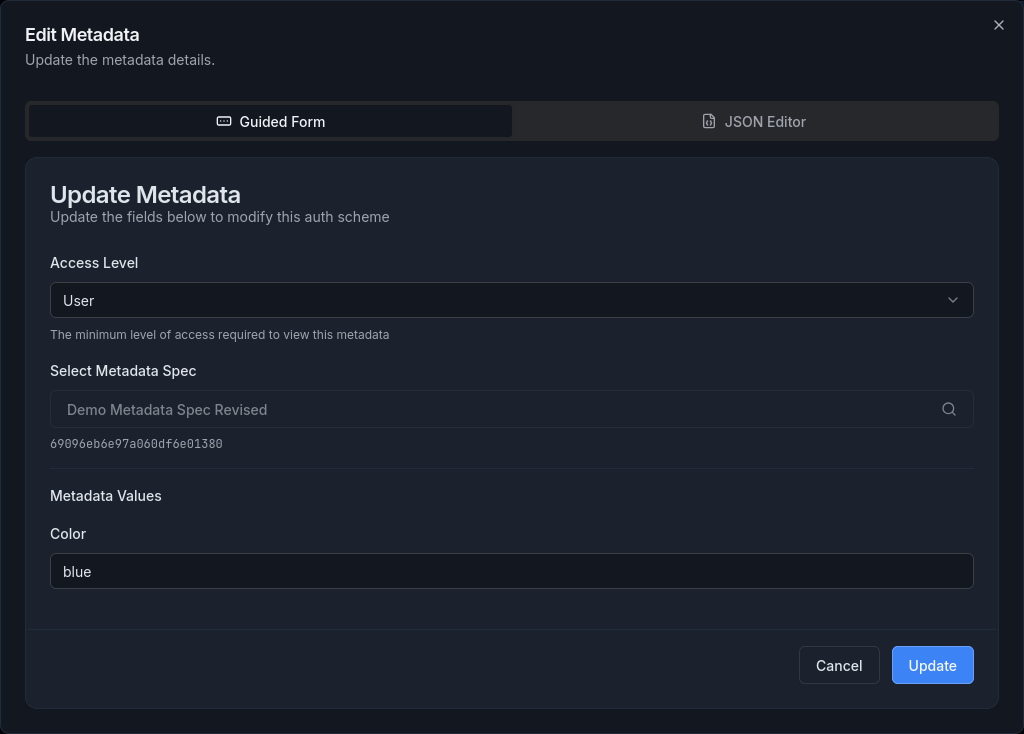Expand the Access Level chevron arrow

(952, 300)
